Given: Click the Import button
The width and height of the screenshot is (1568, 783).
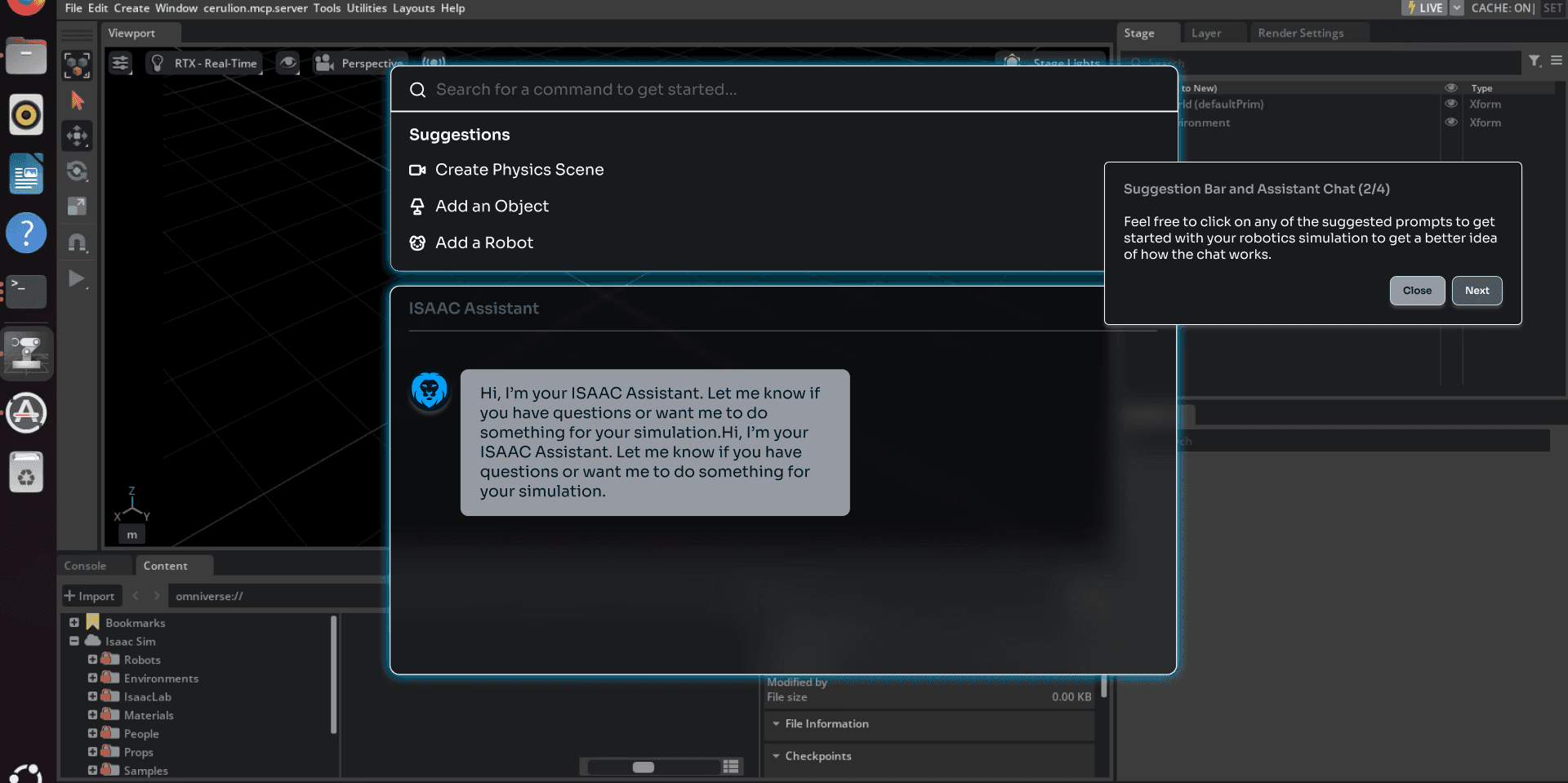Looking at the screenshot, I should click(x=91, y=596).
